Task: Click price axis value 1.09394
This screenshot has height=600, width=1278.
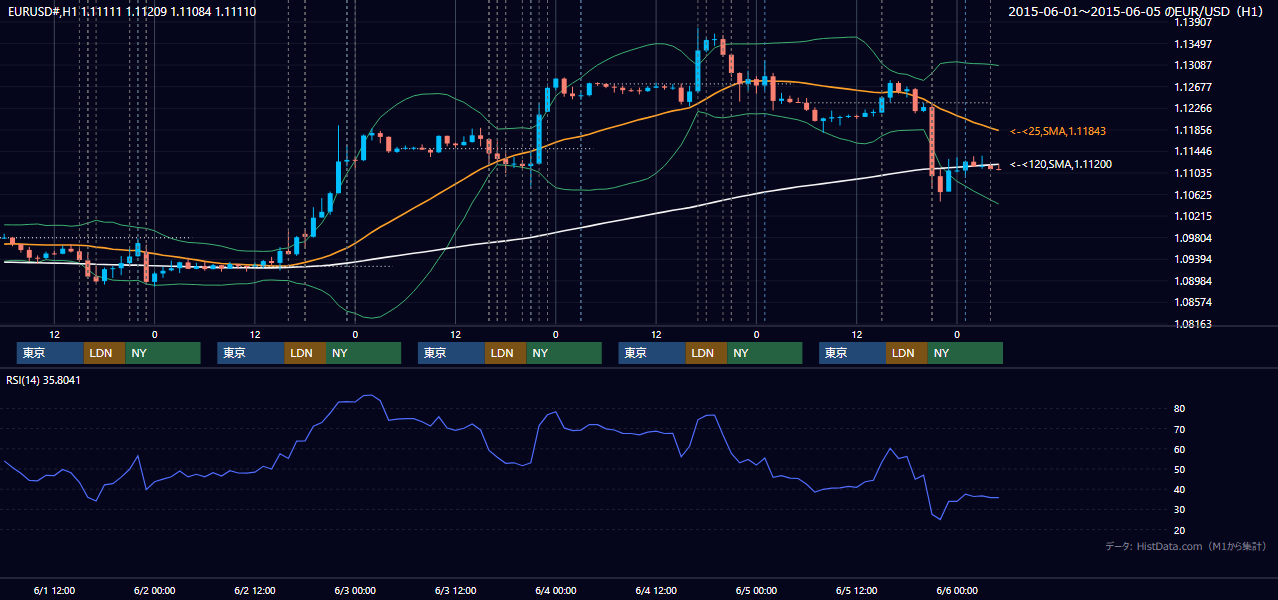Action: coord(1193,259)
